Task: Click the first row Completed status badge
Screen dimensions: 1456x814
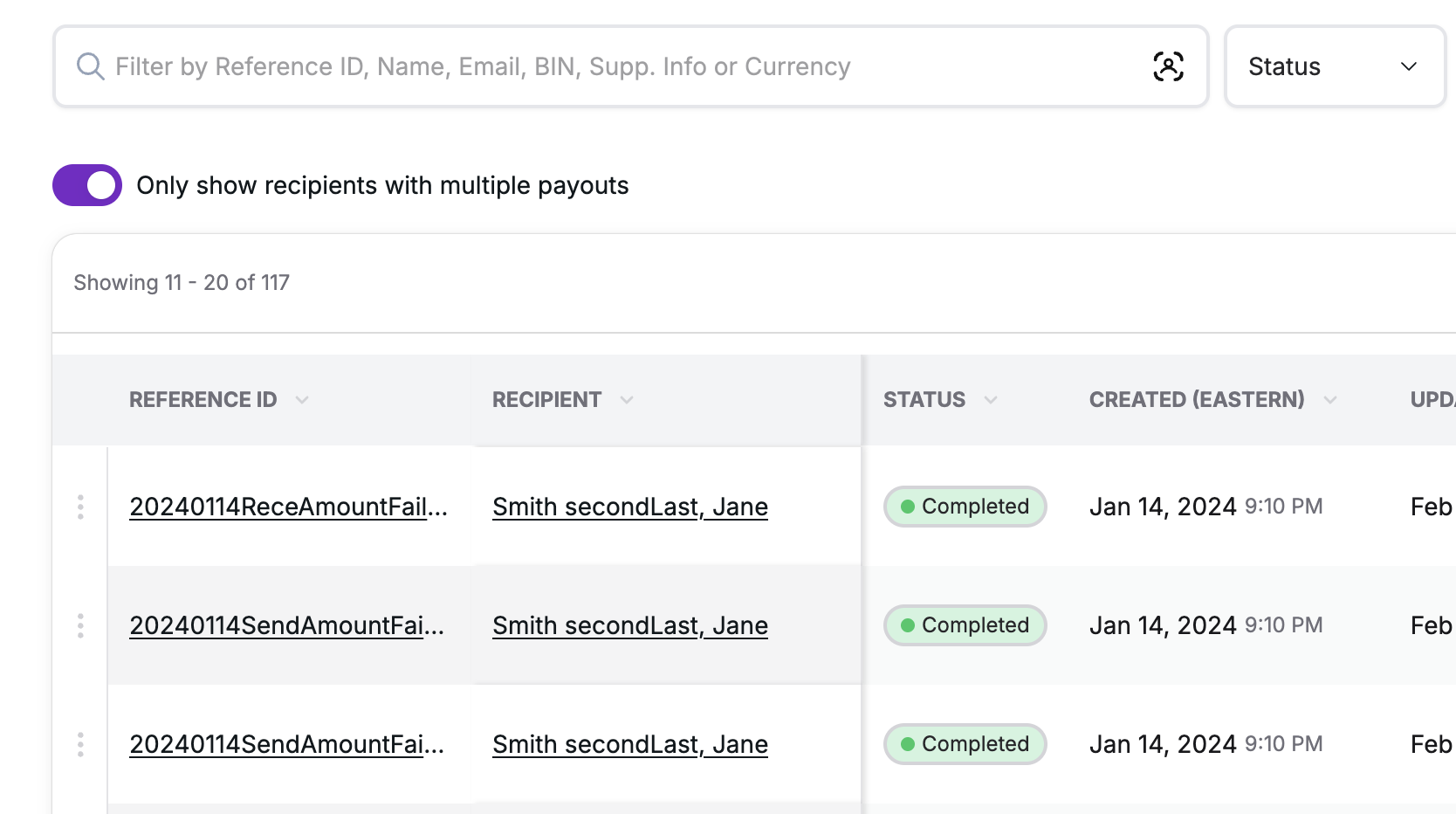Action: point(965,507)
